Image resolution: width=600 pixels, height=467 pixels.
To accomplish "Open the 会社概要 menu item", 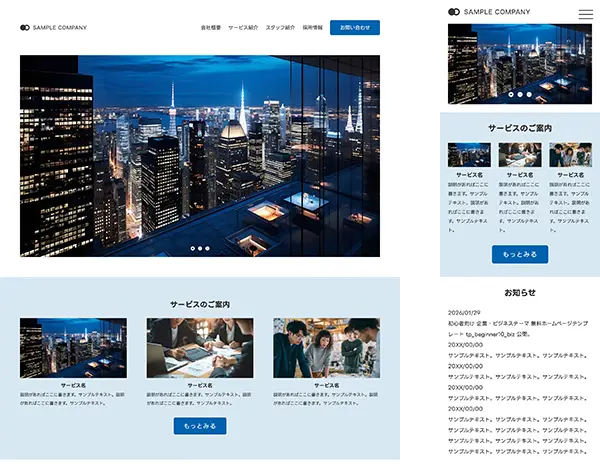I will [211, 28].
